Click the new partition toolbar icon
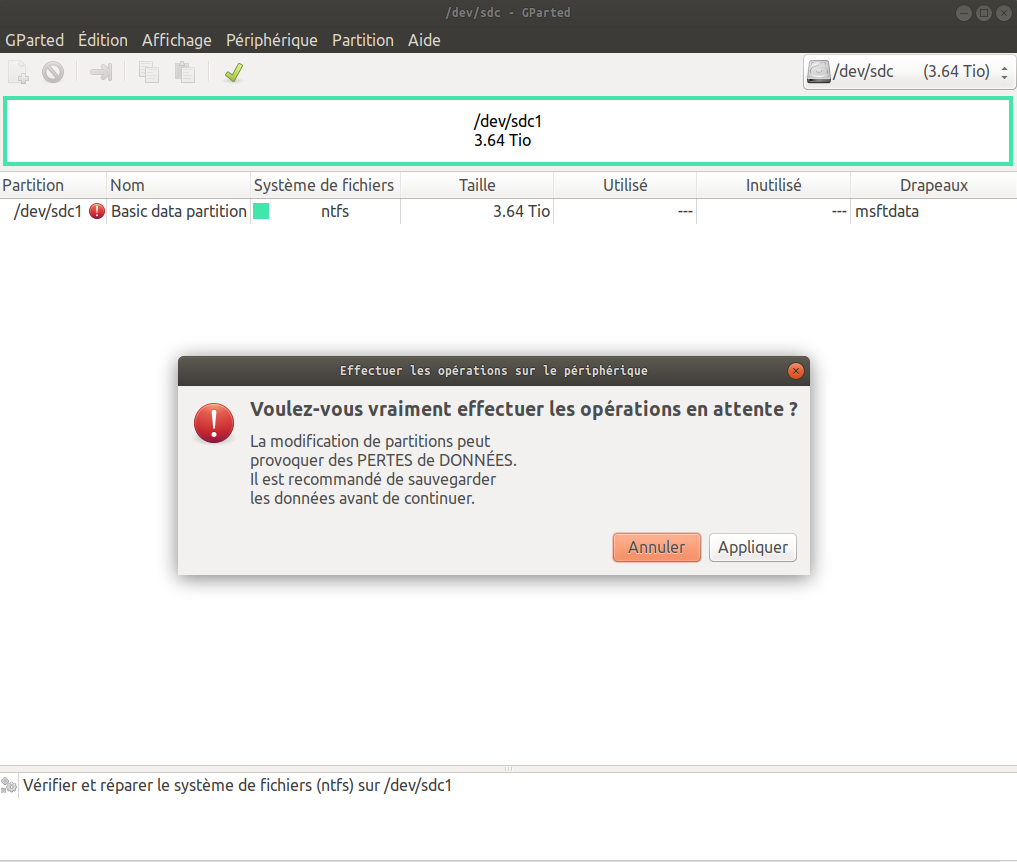 click(18, 72)
